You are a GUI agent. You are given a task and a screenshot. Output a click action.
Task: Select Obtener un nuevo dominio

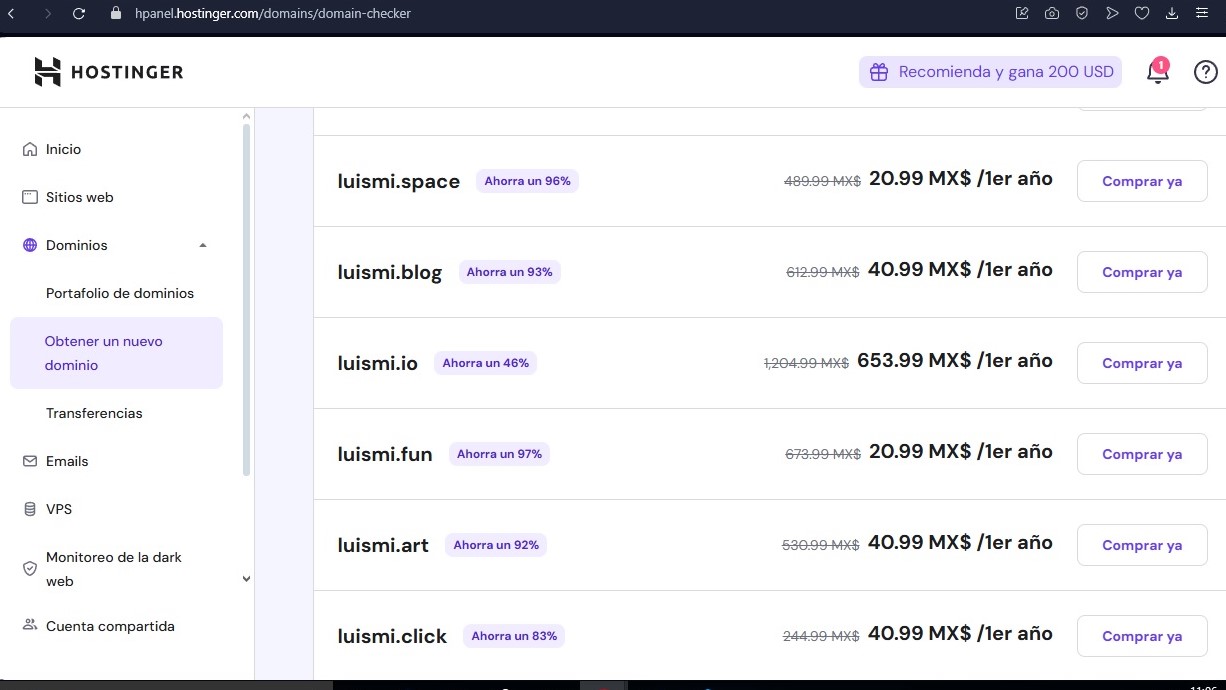pos(116,353)
